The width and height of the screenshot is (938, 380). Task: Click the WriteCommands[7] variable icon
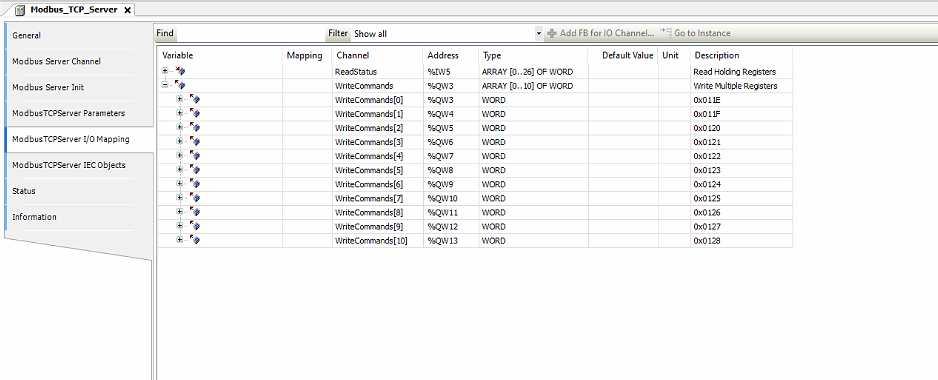coord(194,198)
